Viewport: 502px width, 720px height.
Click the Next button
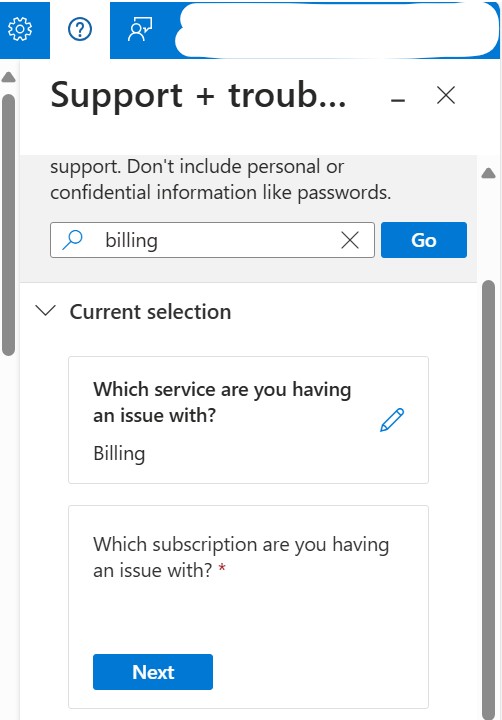152,672
